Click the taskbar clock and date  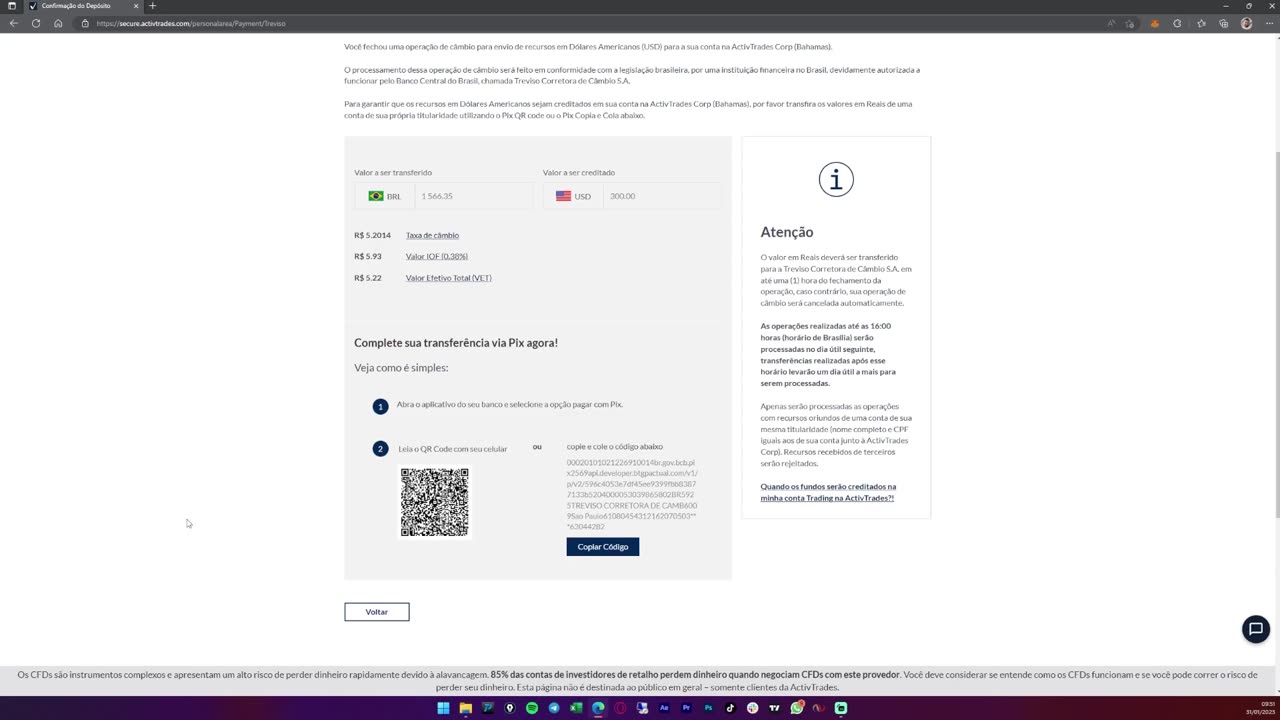1260,708
